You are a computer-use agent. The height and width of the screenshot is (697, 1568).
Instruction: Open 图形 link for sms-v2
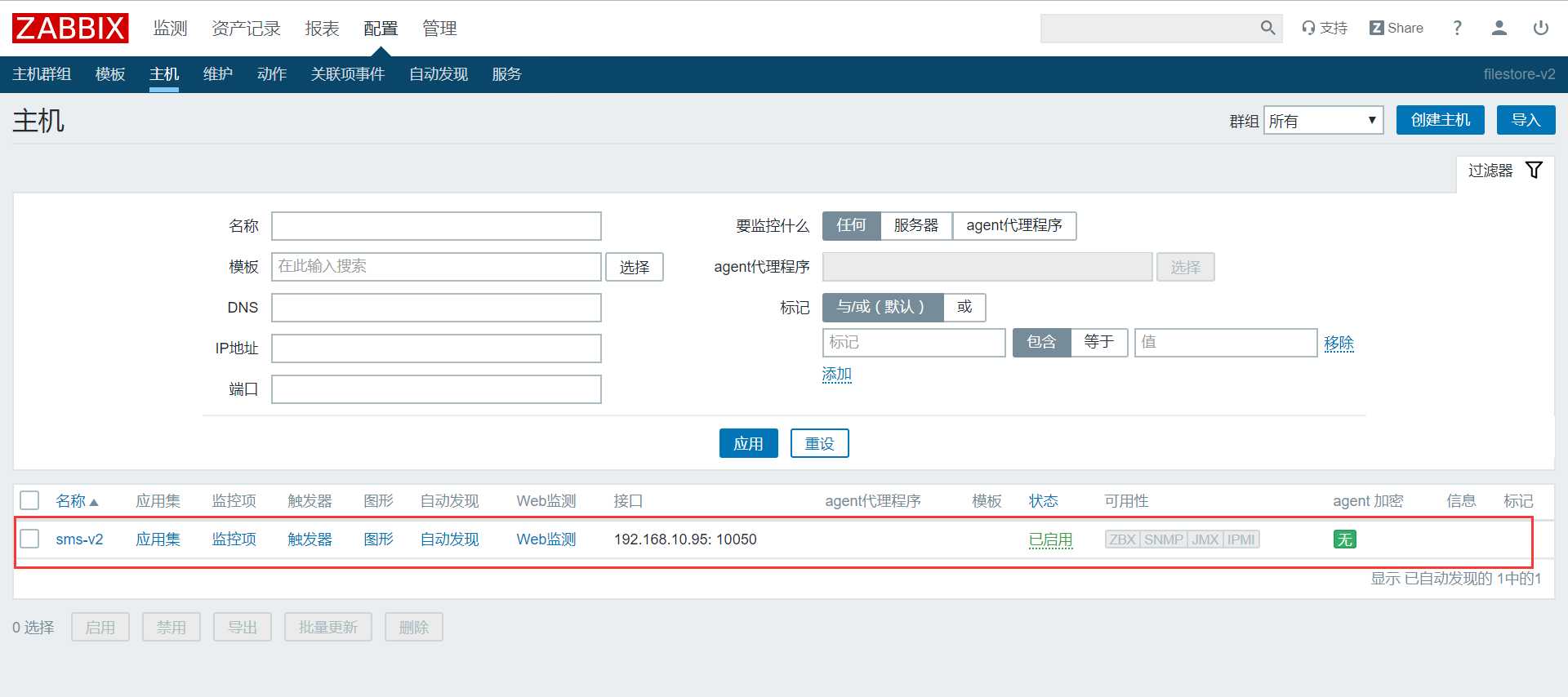coord(378,539)
